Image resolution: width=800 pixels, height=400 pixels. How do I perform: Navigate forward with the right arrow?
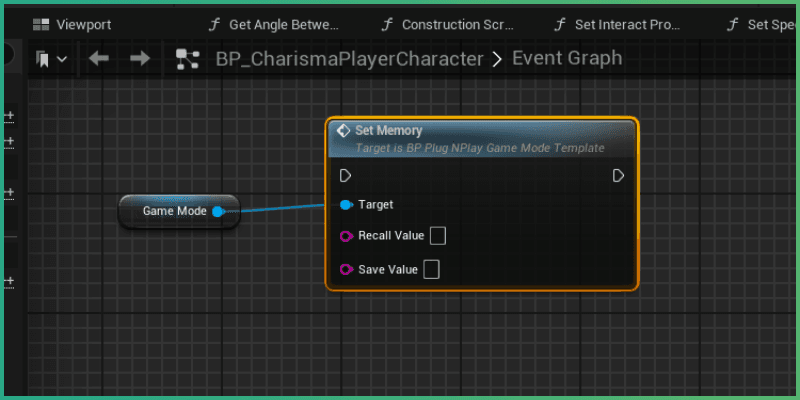point(140,59)
